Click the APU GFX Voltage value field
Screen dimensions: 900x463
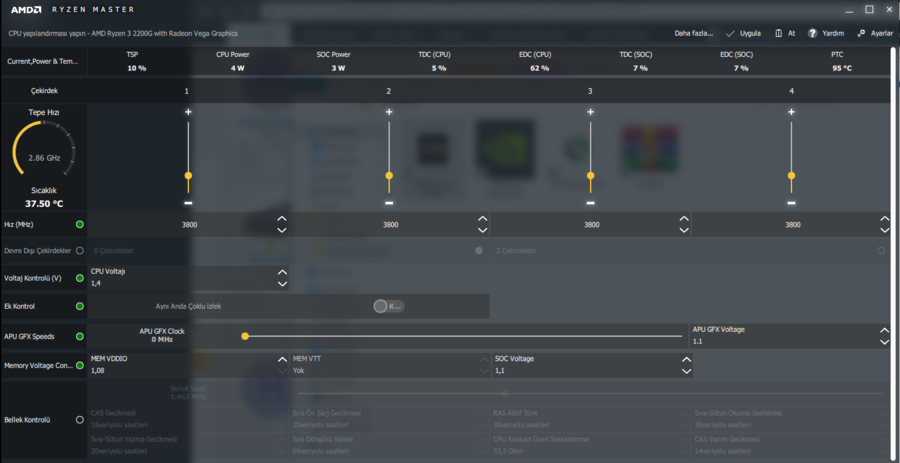pyautogui.click(x=790, y=336)
